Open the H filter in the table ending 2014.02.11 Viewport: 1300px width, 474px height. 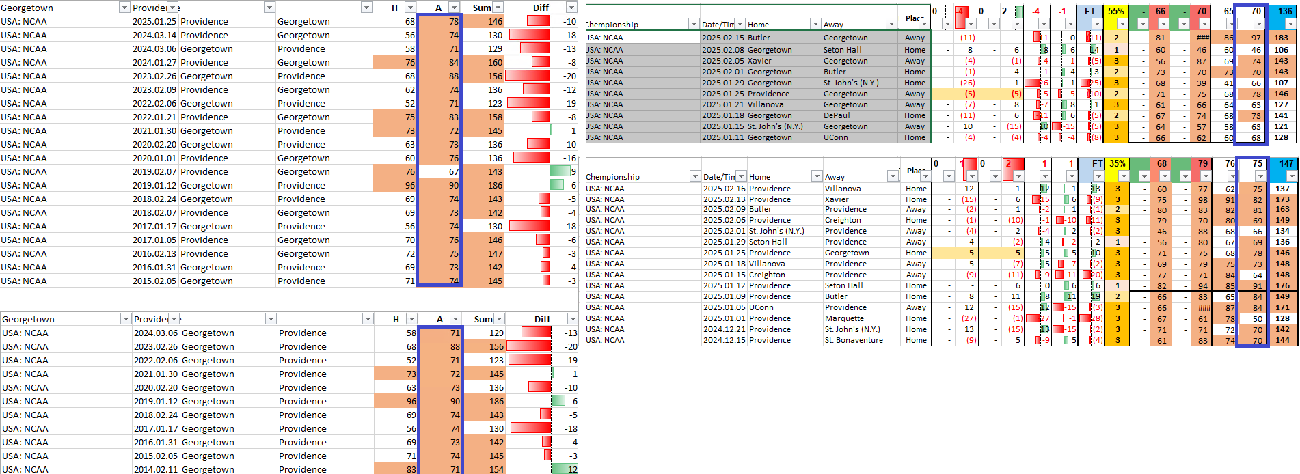[x=414, y=319]
